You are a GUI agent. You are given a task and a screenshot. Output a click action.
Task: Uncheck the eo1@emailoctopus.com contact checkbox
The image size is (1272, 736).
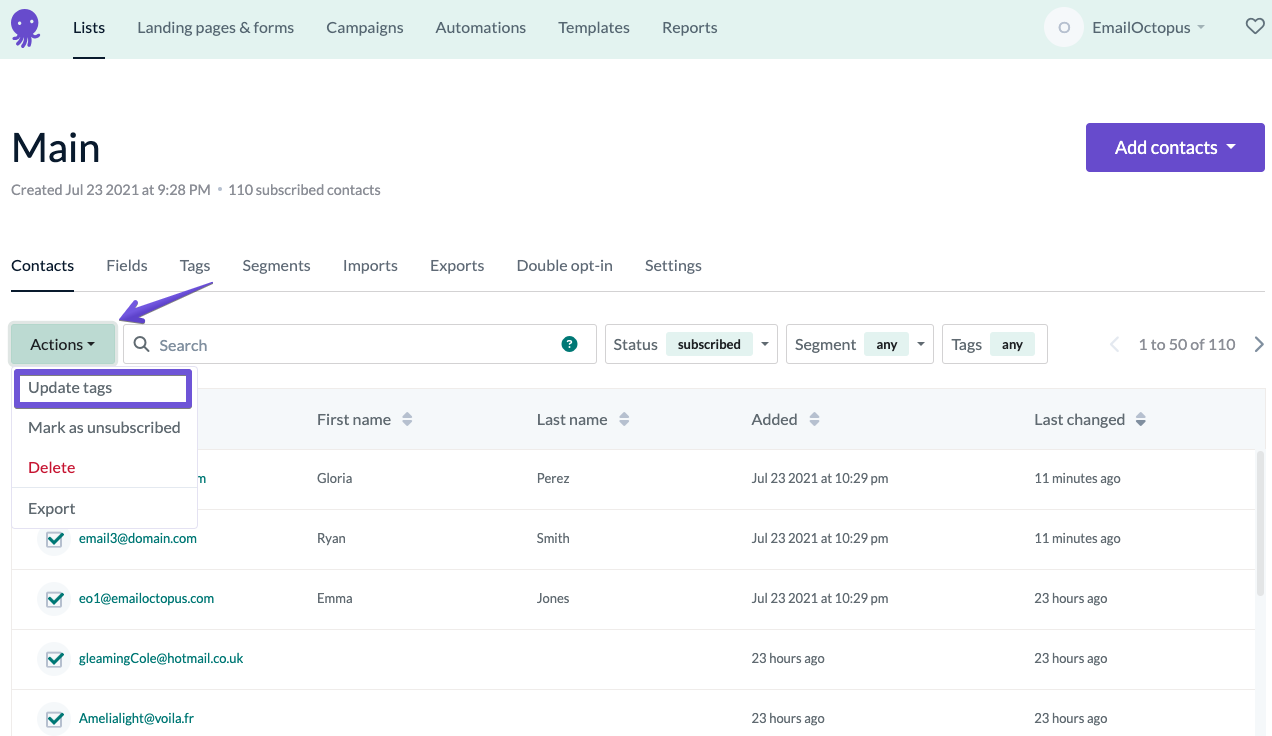53,599
